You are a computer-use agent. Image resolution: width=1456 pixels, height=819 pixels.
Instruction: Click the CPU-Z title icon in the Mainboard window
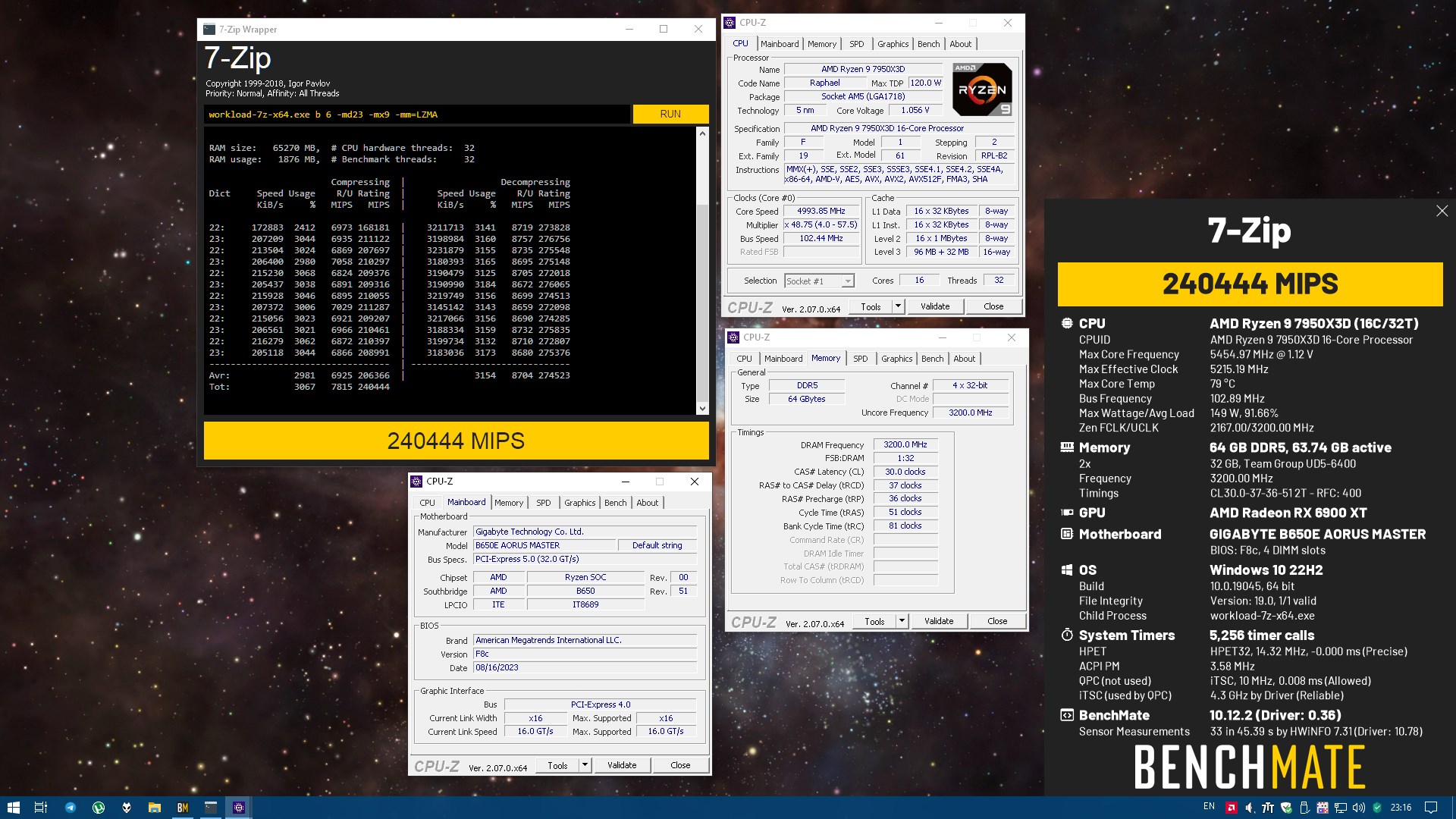416,482
